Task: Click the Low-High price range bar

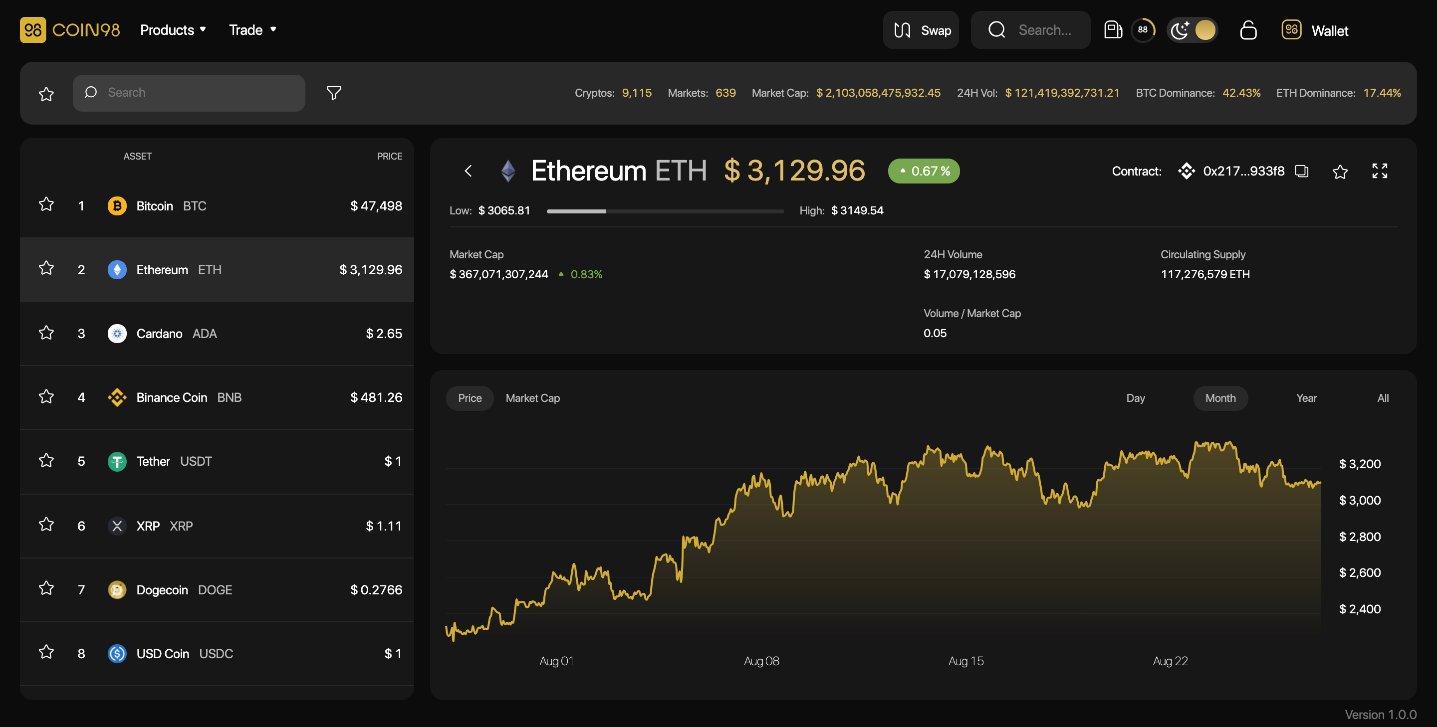Action: pos(665,211)
